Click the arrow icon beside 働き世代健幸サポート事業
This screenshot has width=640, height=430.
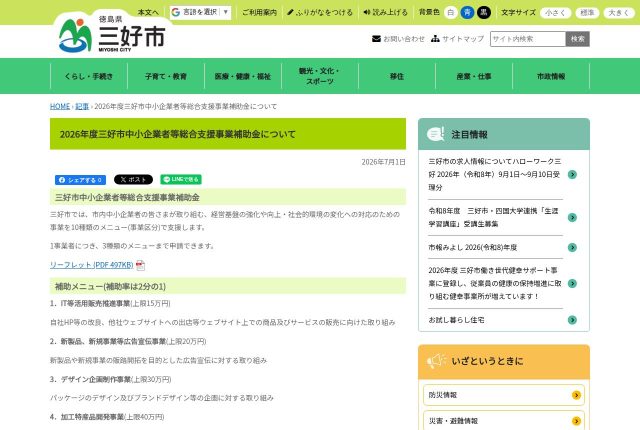coord(572,283)
